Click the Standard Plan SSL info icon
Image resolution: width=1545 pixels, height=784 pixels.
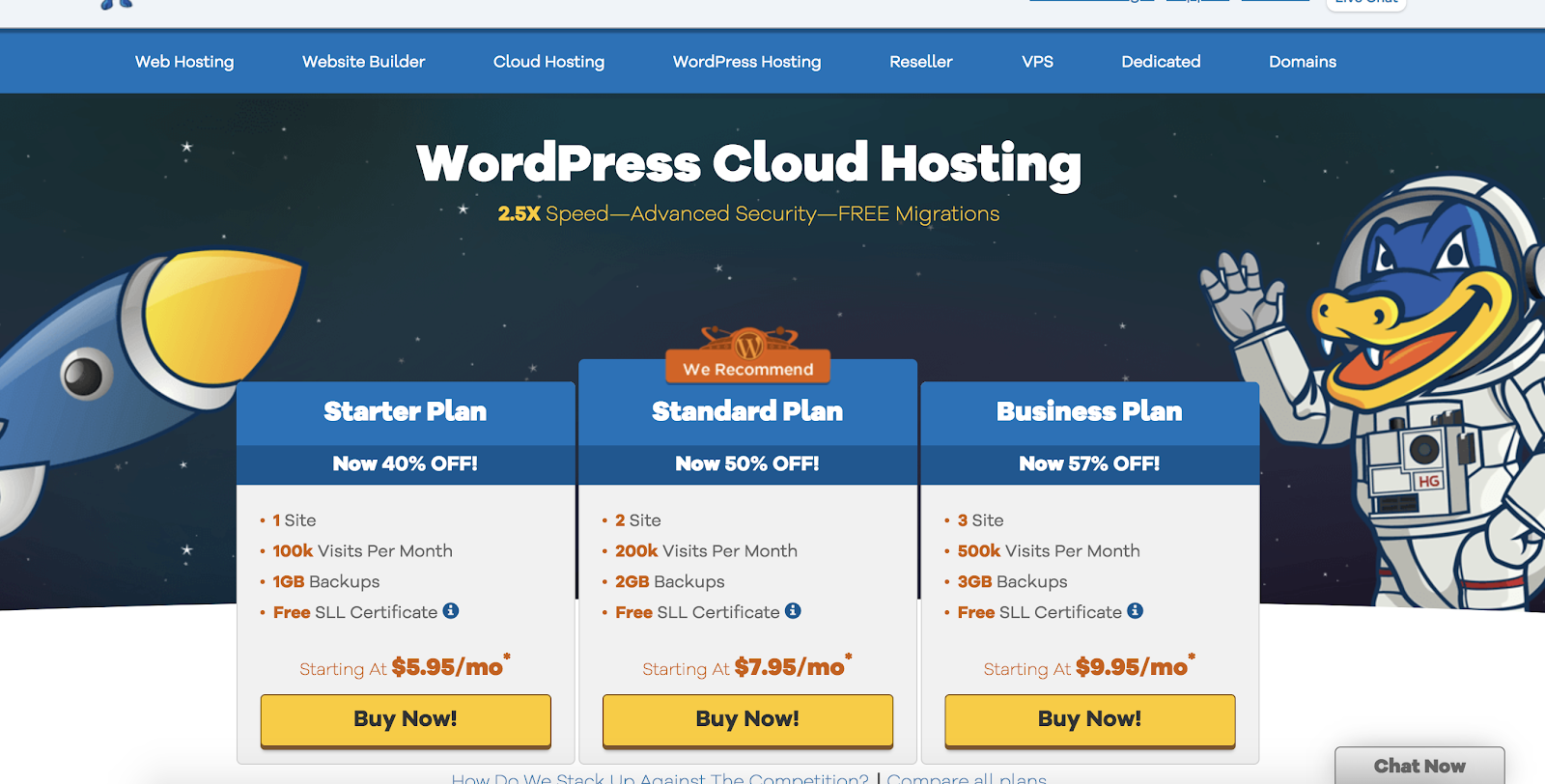[793, 610]
